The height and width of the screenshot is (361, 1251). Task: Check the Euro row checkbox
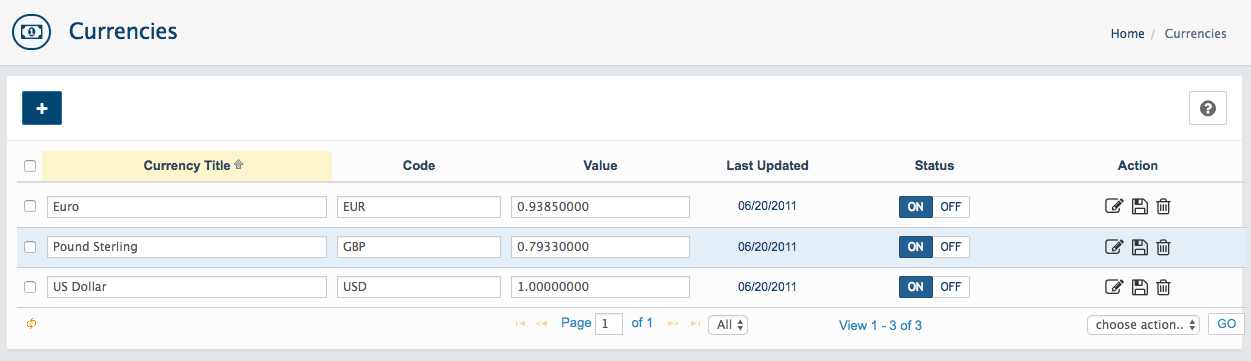click(30, 206)
